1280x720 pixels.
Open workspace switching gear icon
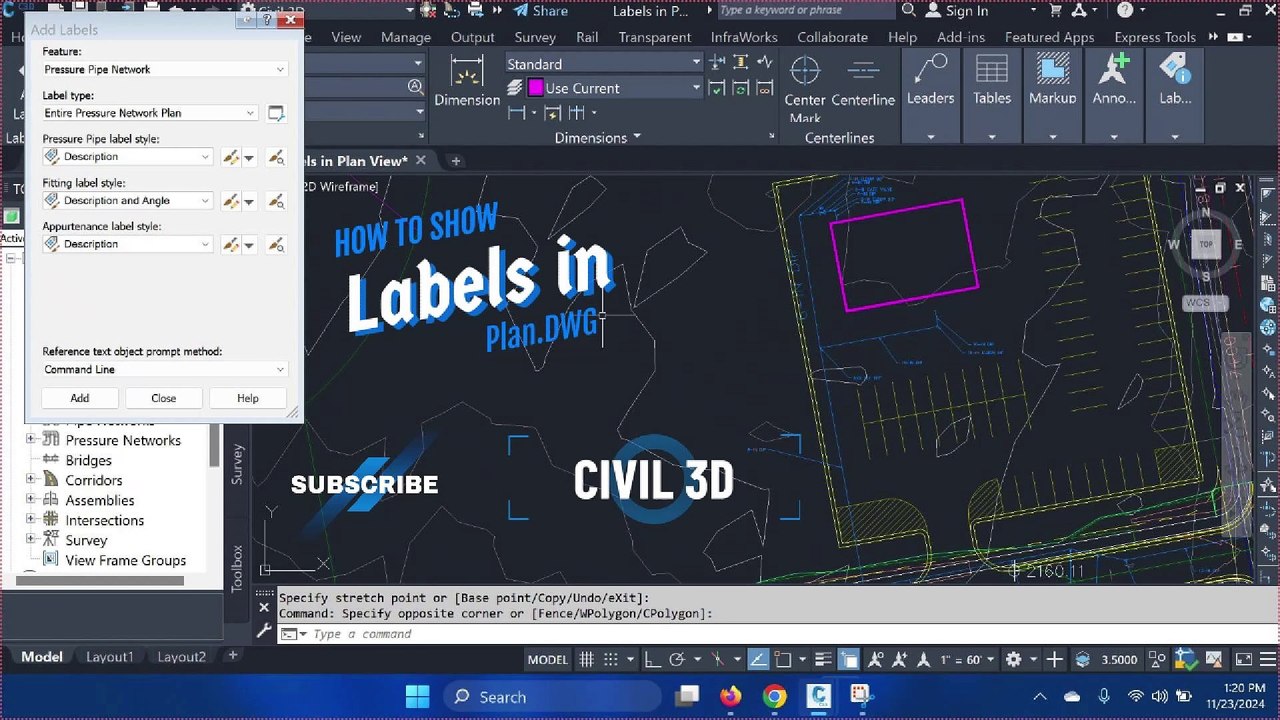click(1013, 659)
